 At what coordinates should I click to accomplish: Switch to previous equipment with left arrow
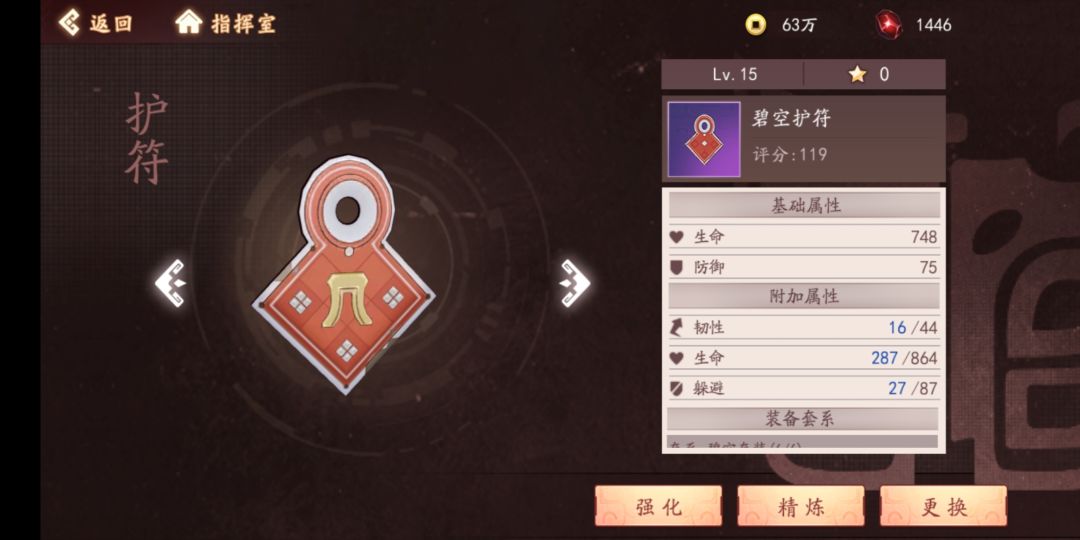coord(170,282)
